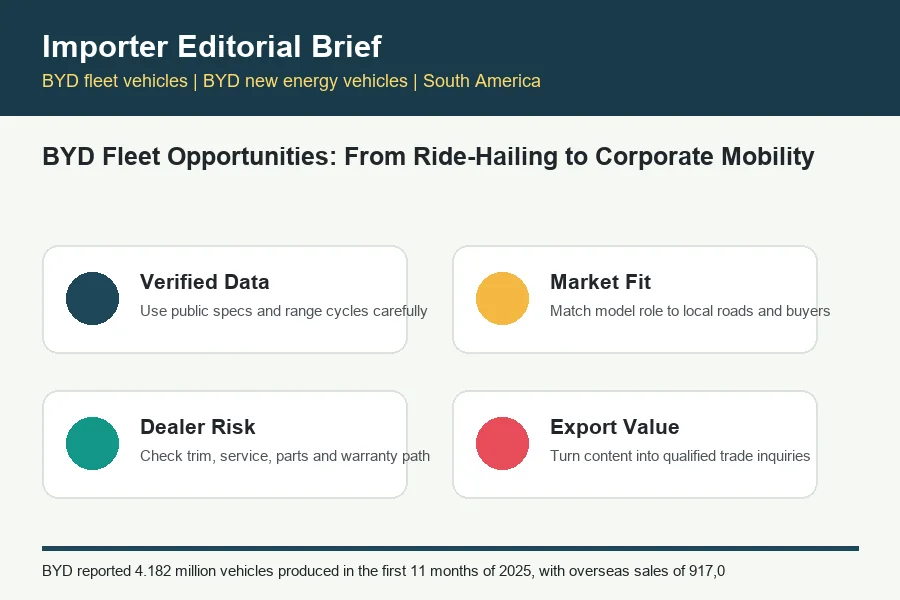Click the teal Dealer Risk circle

(92, 443)
